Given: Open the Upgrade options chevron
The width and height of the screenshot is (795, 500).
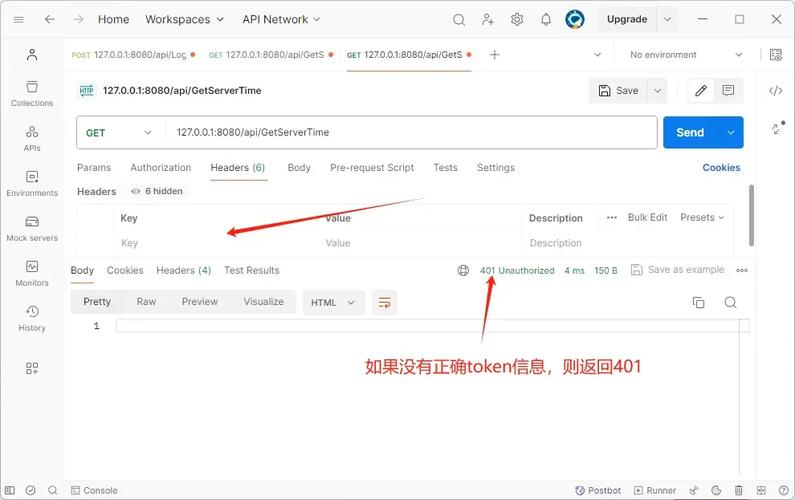Looking at the screenshot, I should pos(667,20).
